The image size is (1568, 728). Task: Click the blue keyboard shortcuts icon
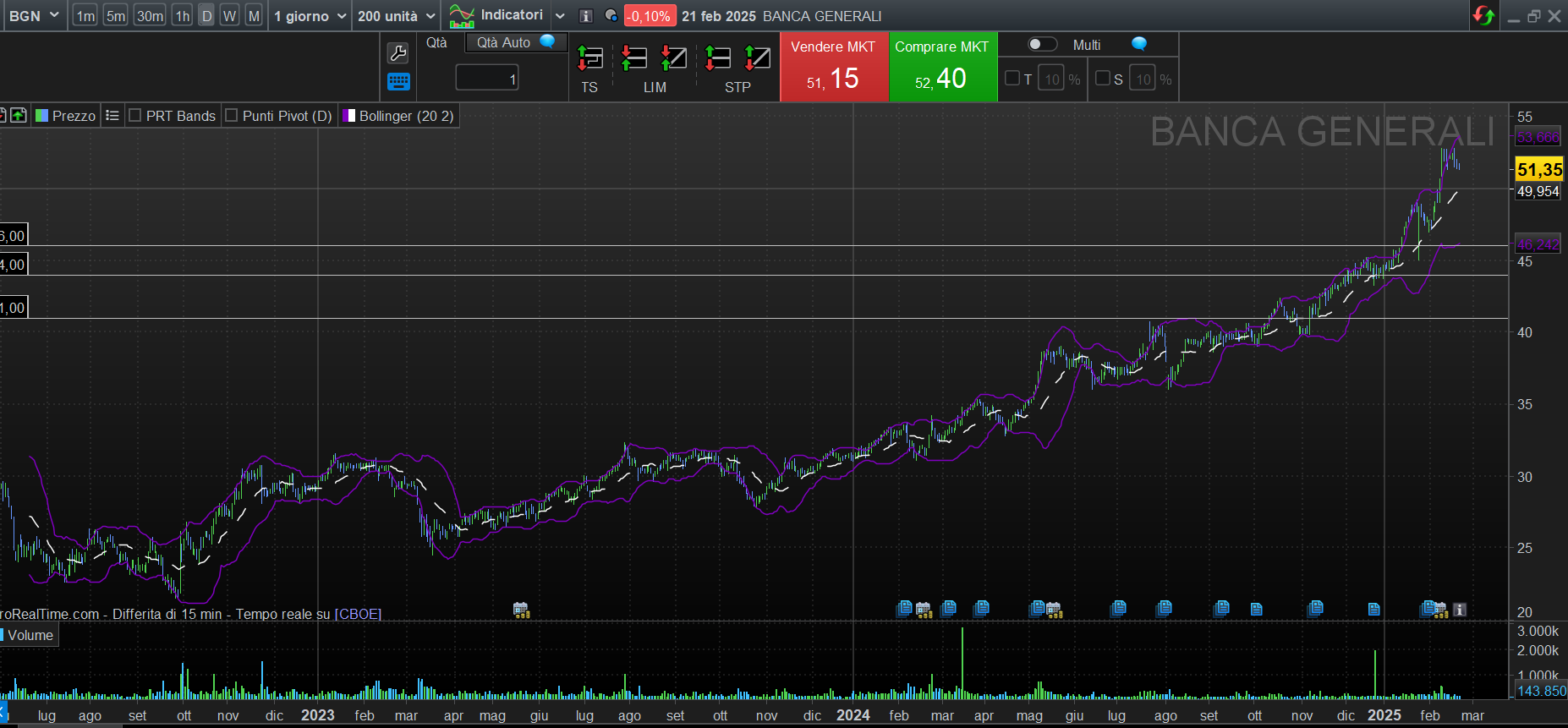click(398, 81)
